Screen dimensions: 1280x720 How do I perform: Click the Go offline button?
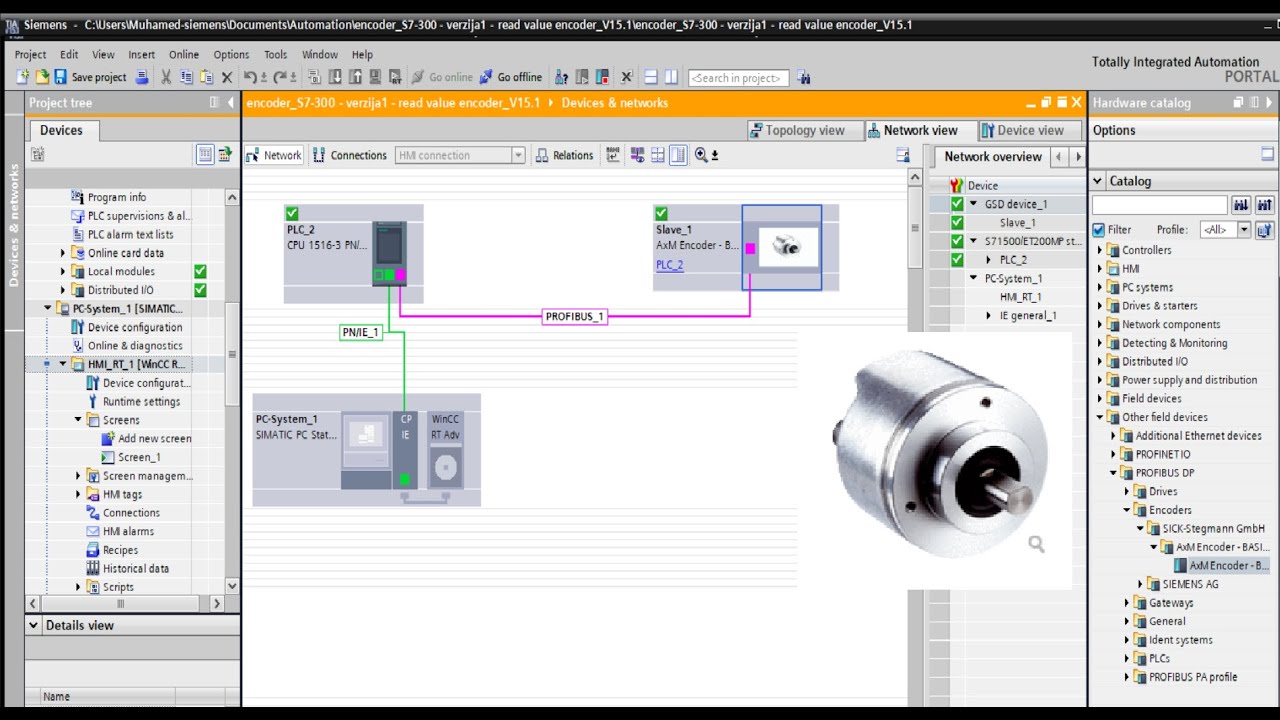pyautogui.click(x=511, y=77)
